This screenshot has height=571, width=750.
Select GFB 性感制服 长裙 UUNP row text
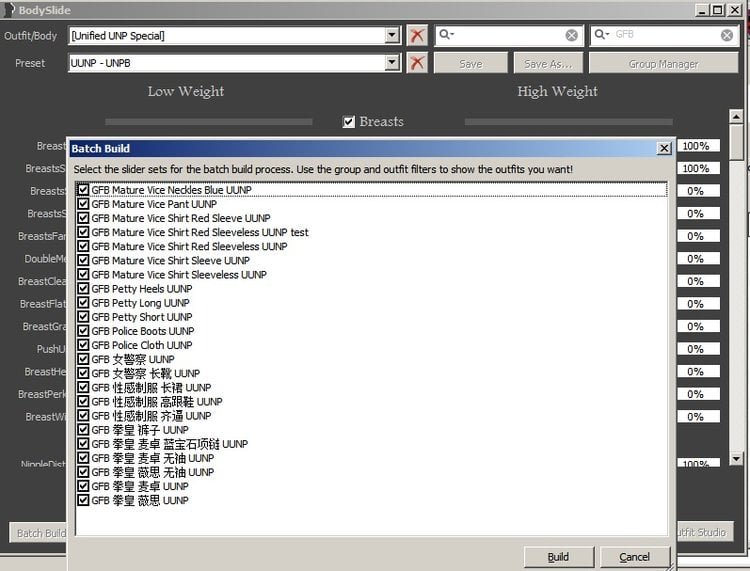tap(151, 388)
